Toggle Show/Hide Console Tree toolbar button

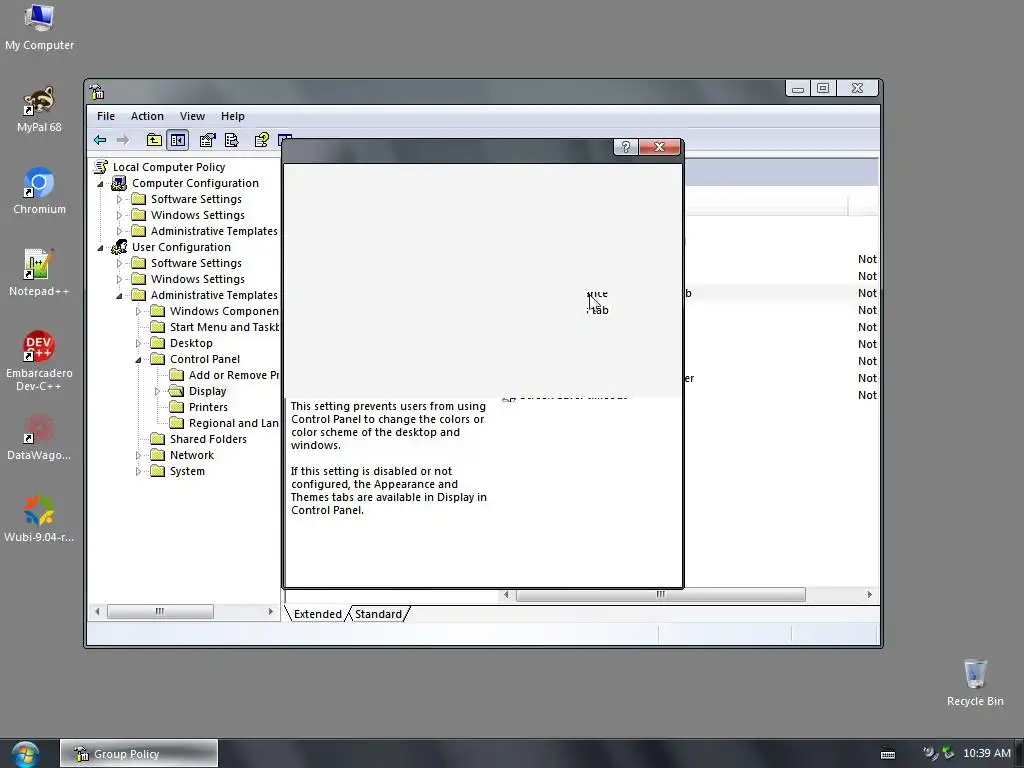pos(178,140)
